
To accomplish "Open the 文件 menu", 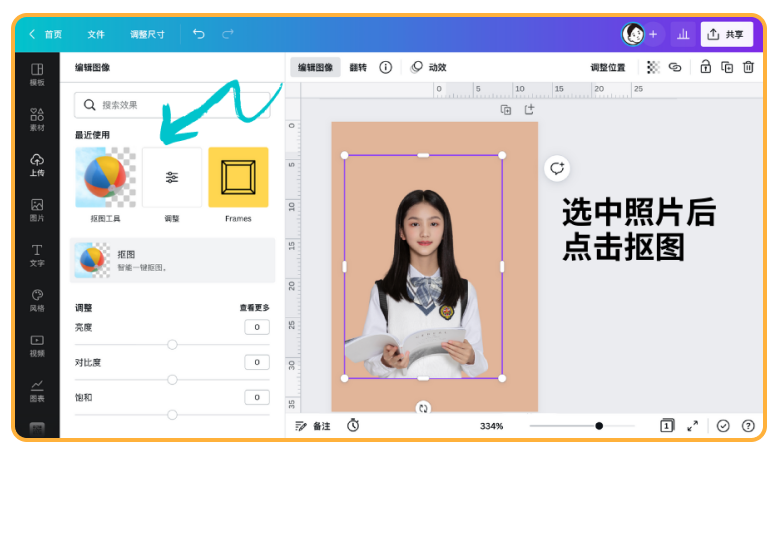I will click(x=96, y=34).
